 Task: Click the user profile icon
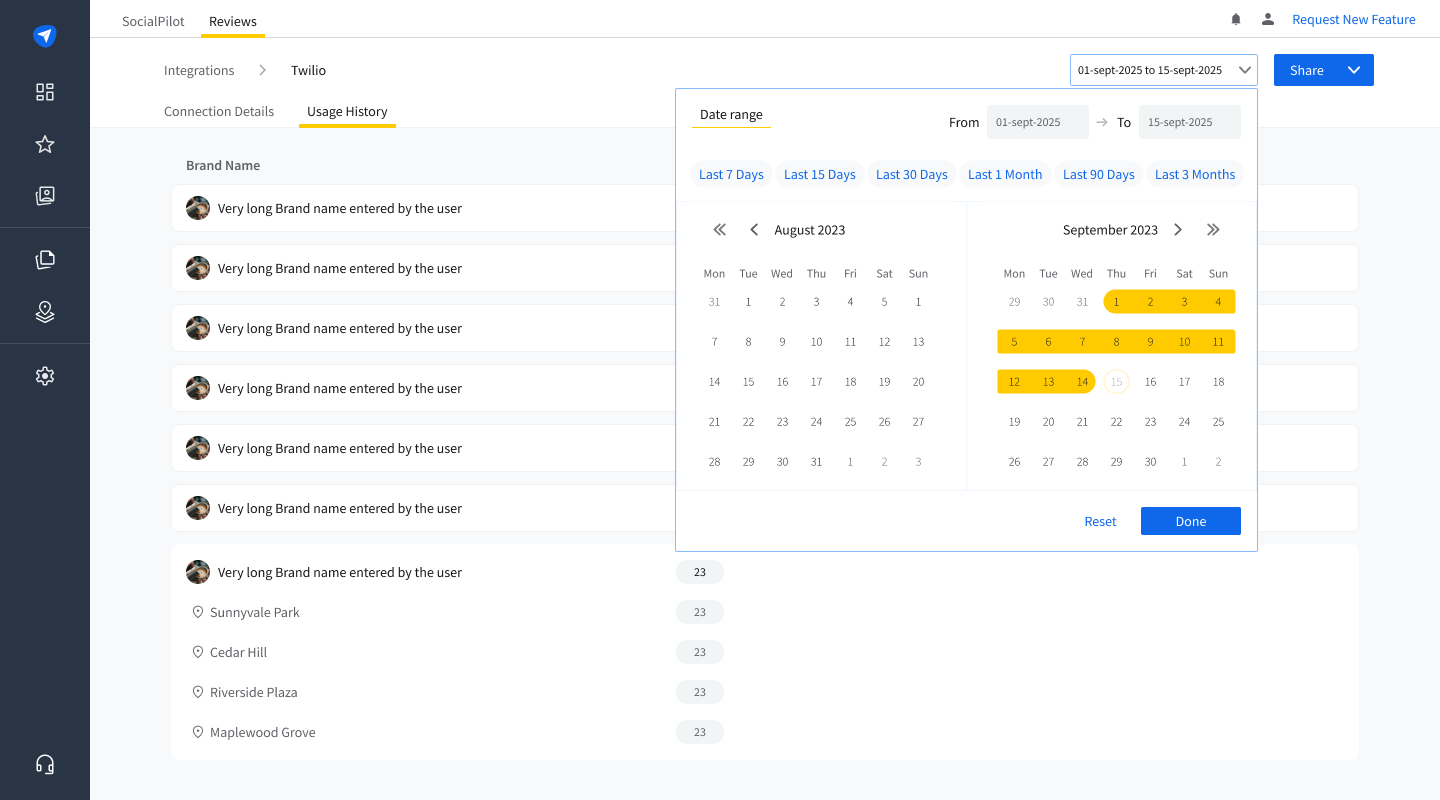pyautogui.click(x=1268, y=19)
